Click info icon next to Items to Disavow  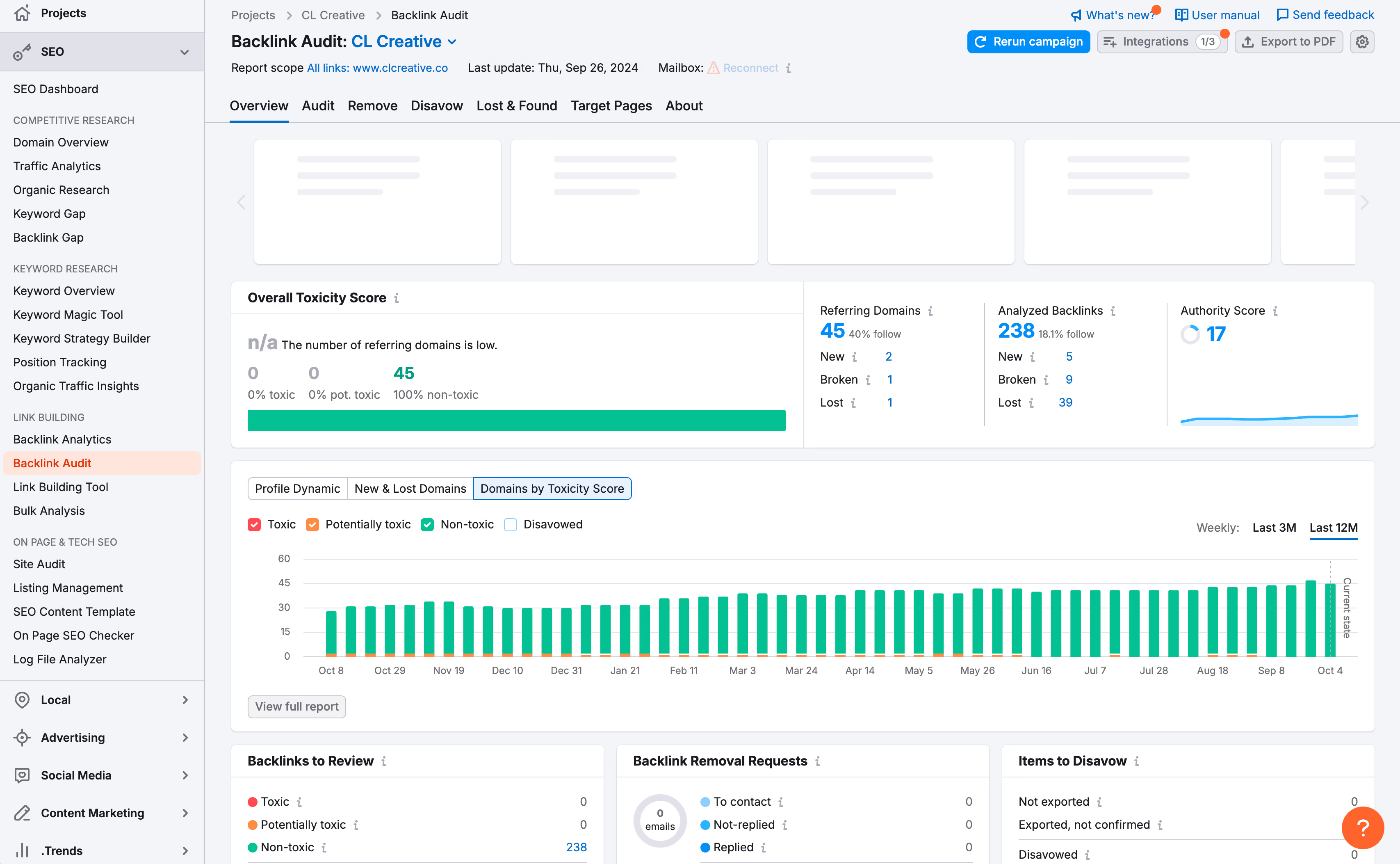[1137, 761]
